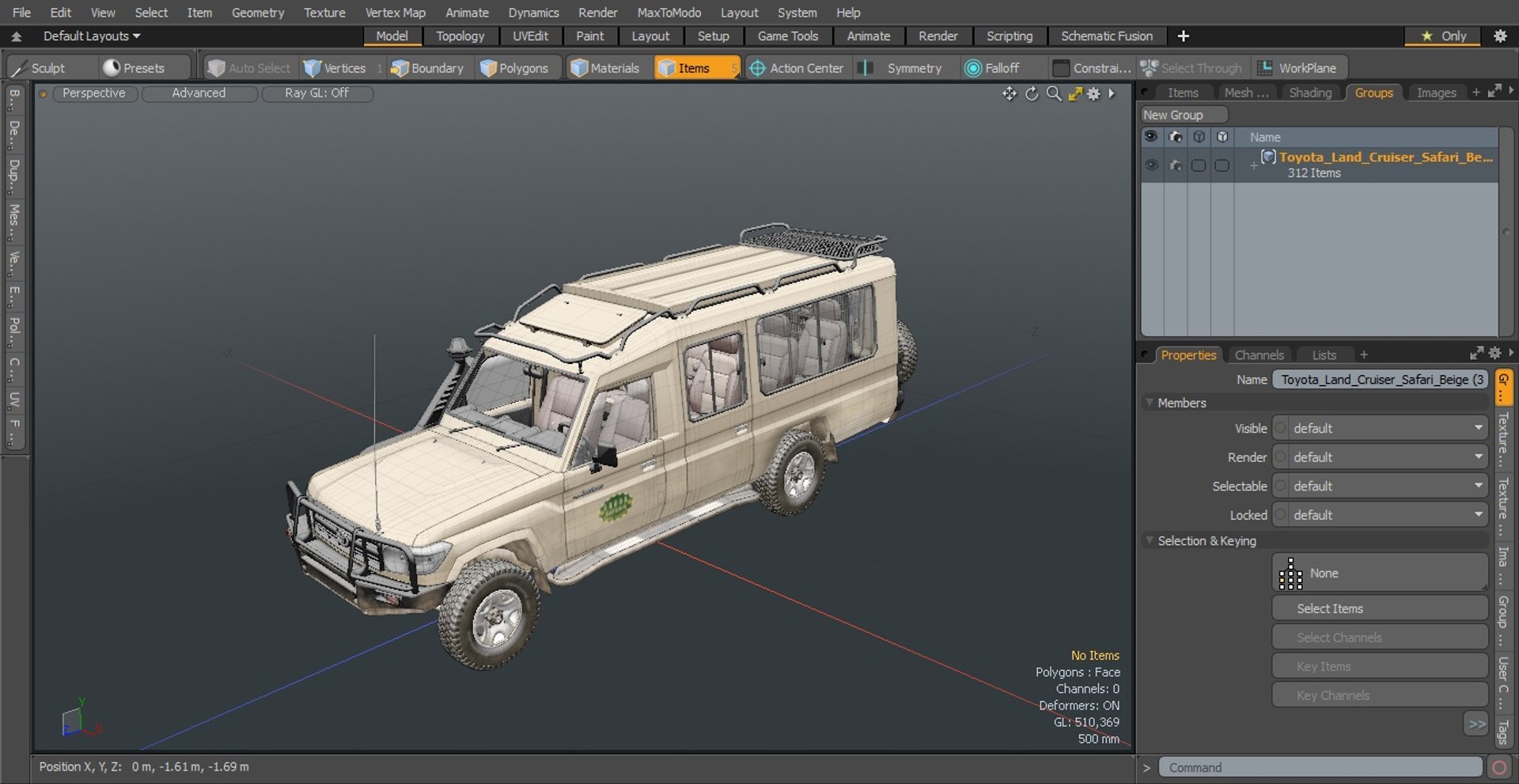Viewport: 1519px width, 784px height.
Task: Open the WorkPlane menu
Action: click(1300, 68)
